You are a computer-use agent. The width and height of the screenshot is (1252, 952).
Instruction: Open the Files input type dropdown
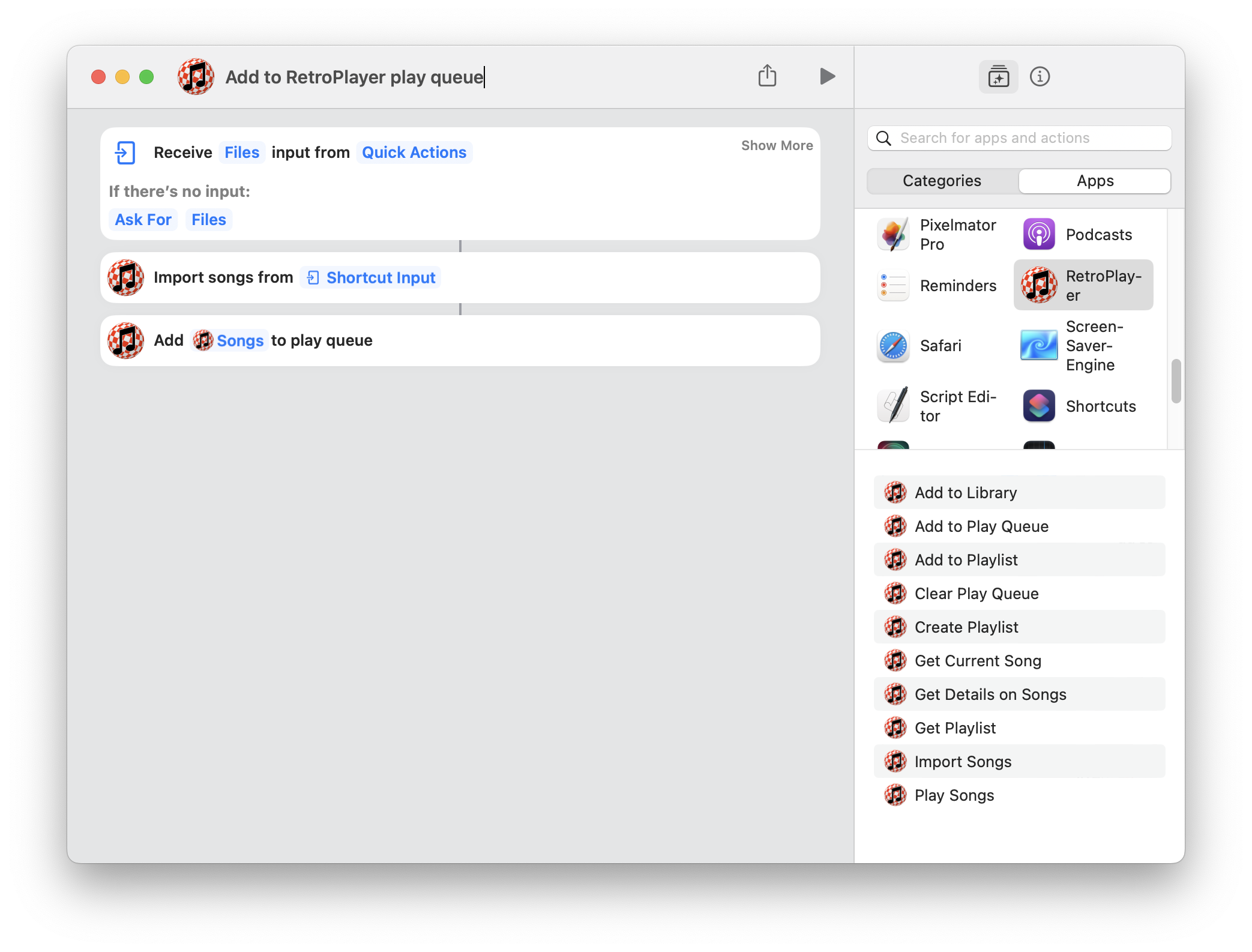[x=242, y=152]
